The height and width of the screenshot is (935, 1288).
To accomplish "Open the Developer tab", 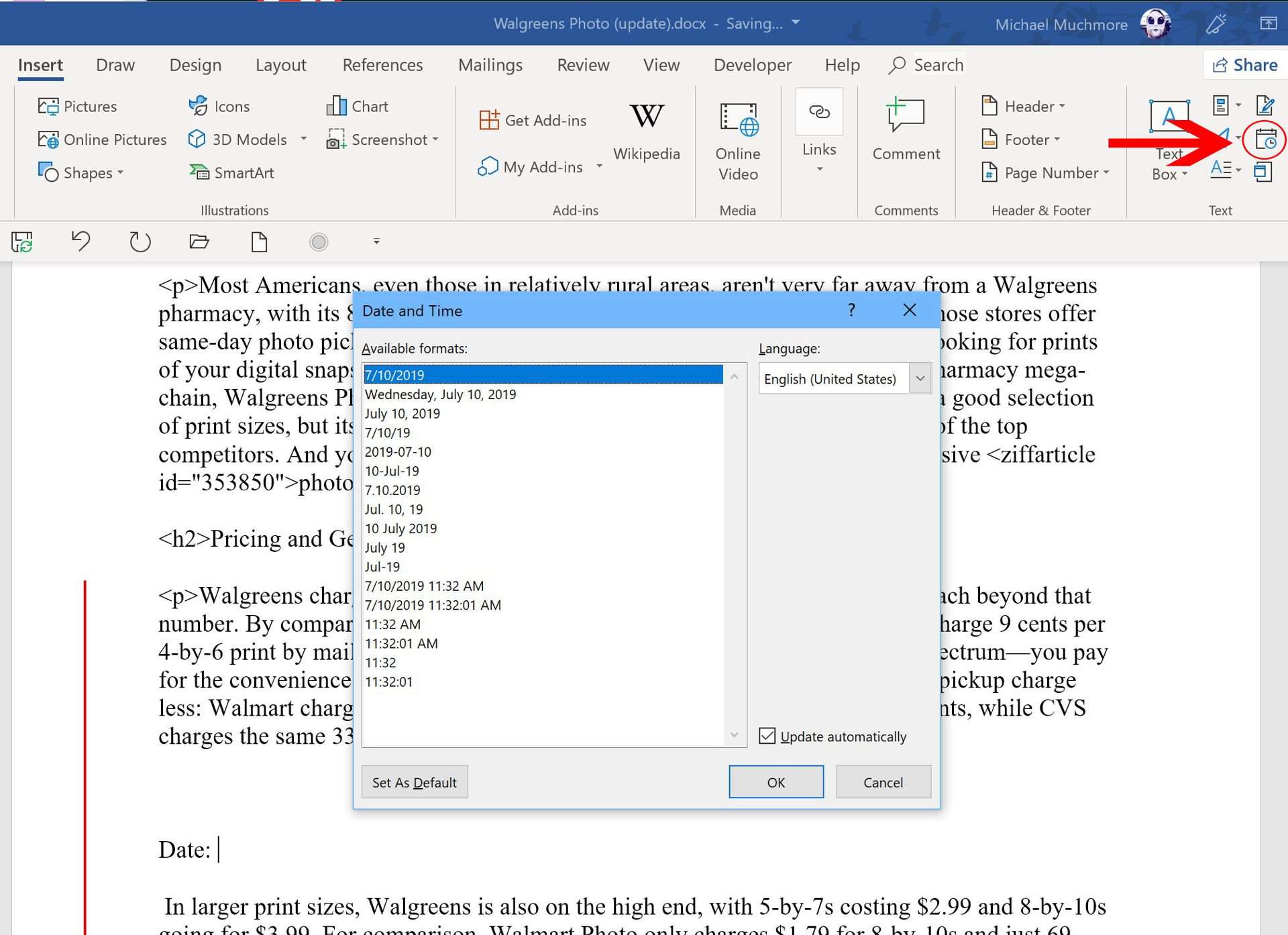I will (753, 65).
